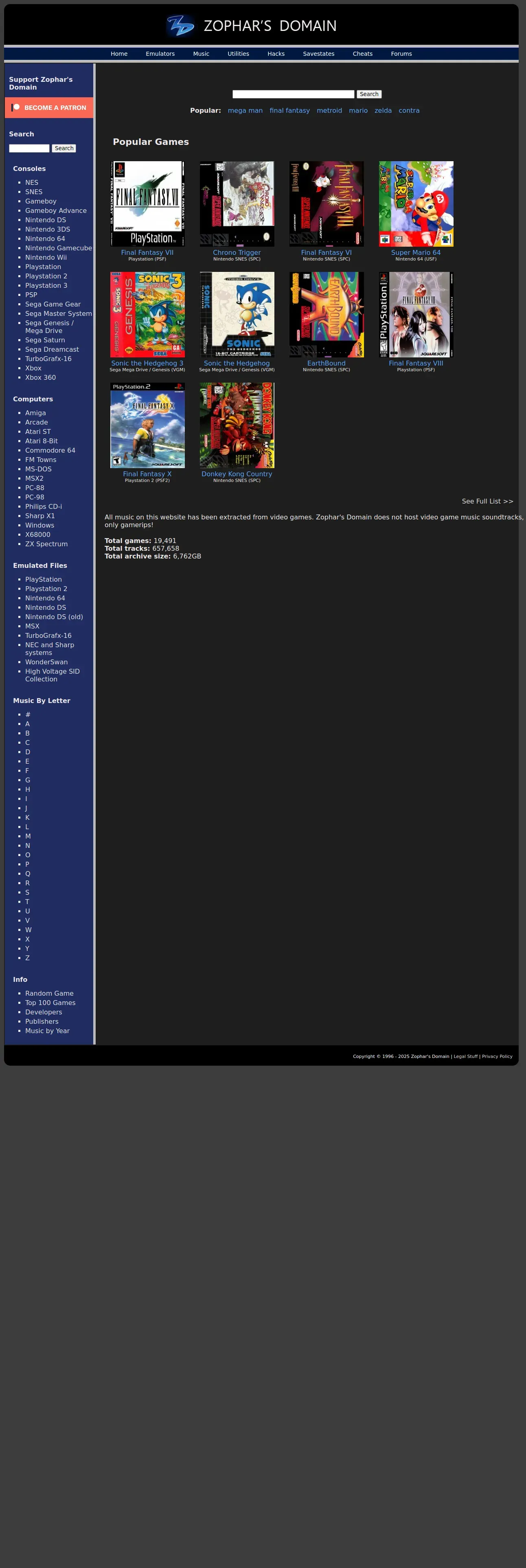
Task: Open the Top 100 Games link
Action: click(50, 1003)
